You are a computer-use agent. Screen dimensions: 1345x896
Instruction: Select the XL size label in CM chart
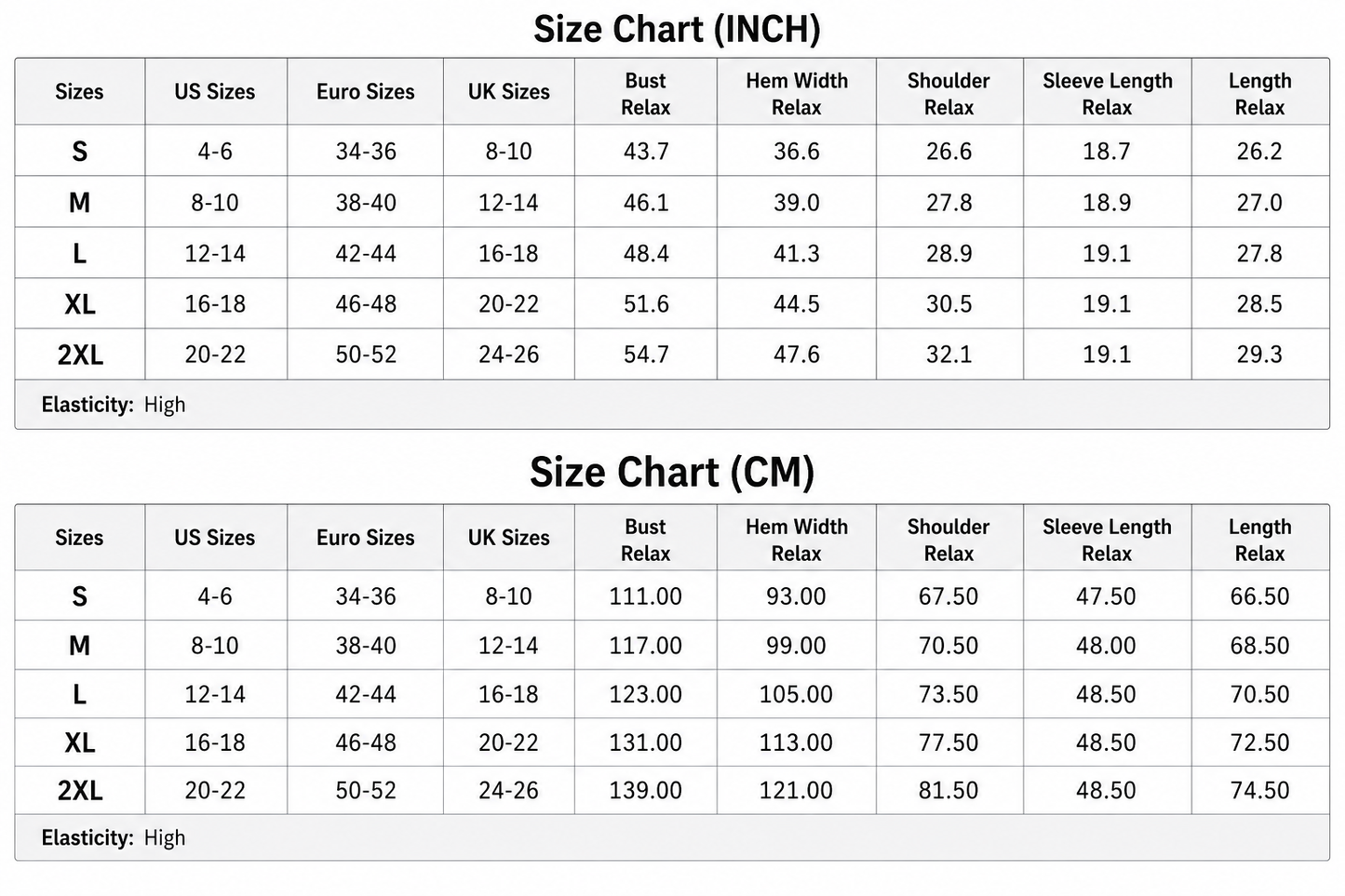[x=80, y=742]
